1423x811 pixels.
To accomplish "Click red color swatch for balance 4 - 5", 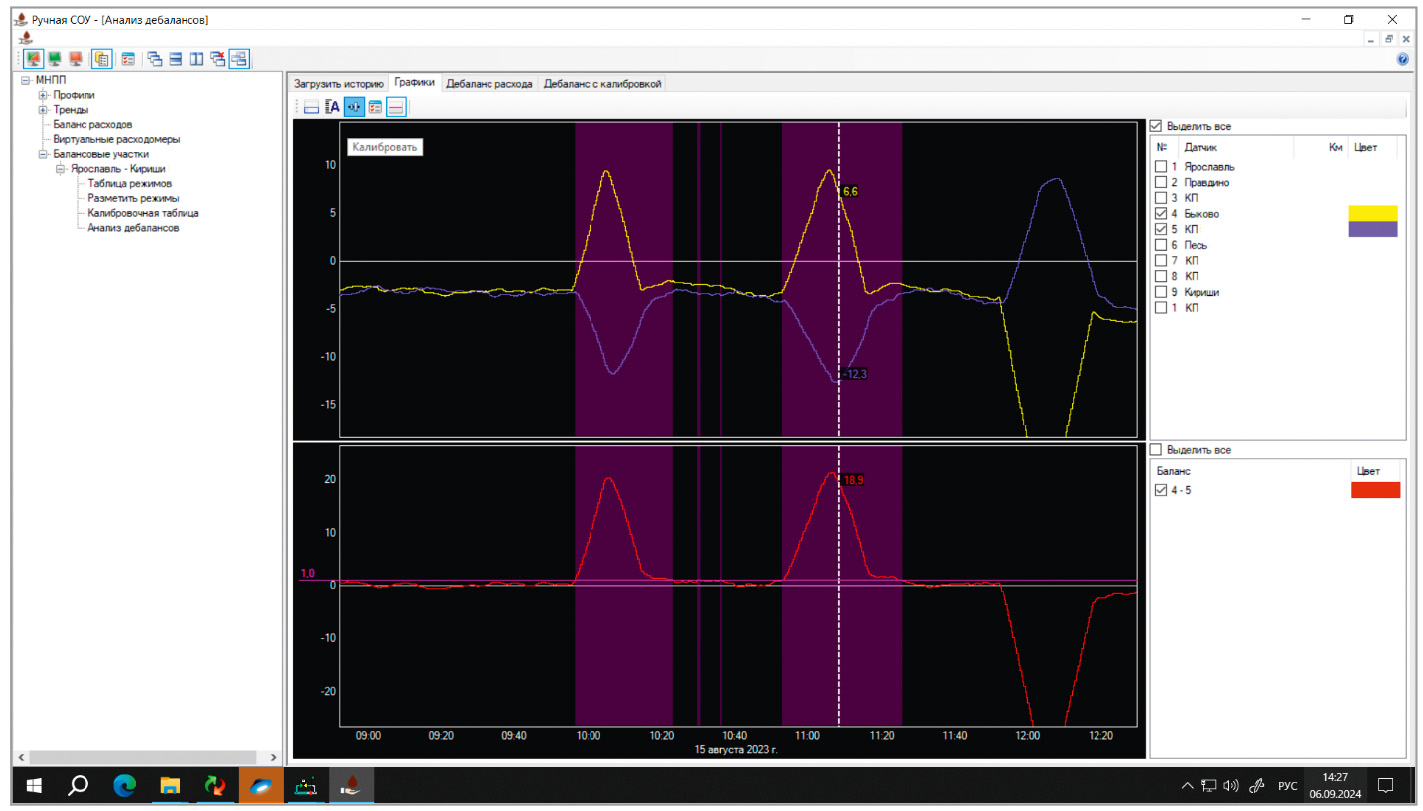I will coord(1375,490).
